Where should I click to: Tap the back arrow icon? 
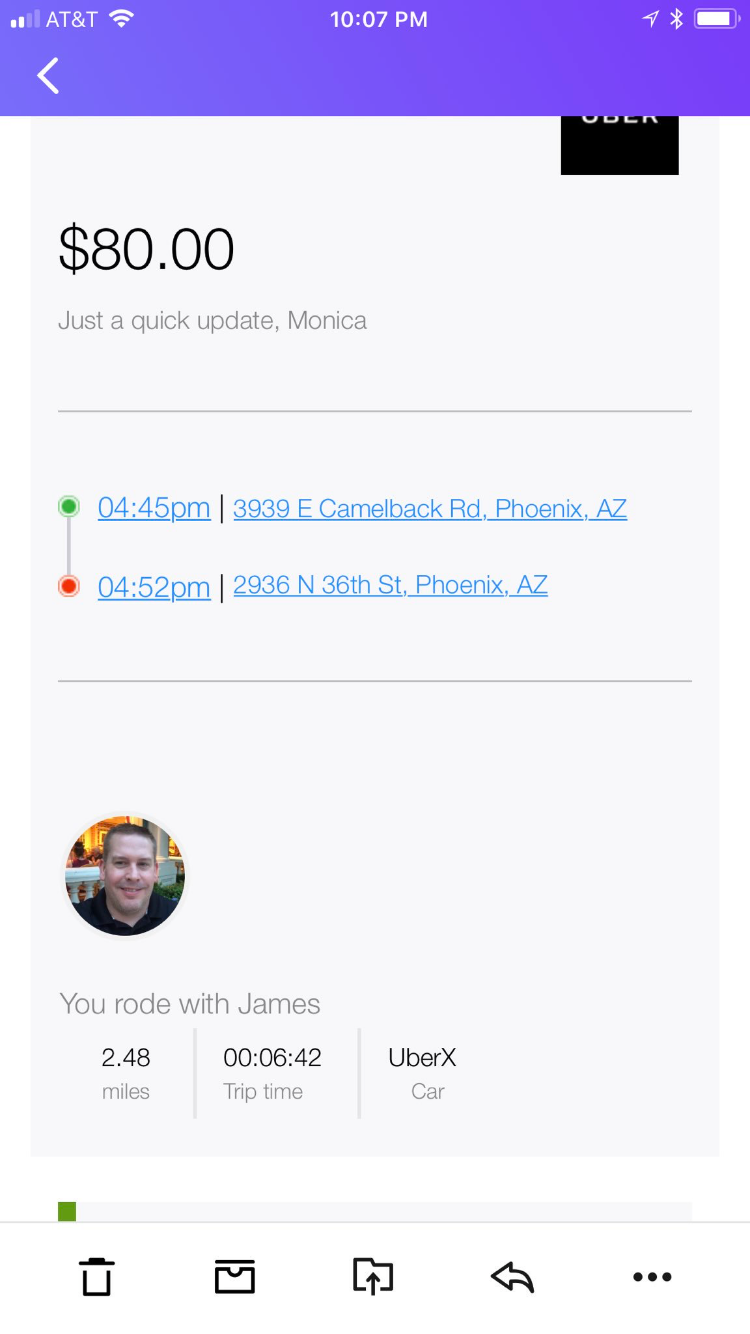(48, 76)
